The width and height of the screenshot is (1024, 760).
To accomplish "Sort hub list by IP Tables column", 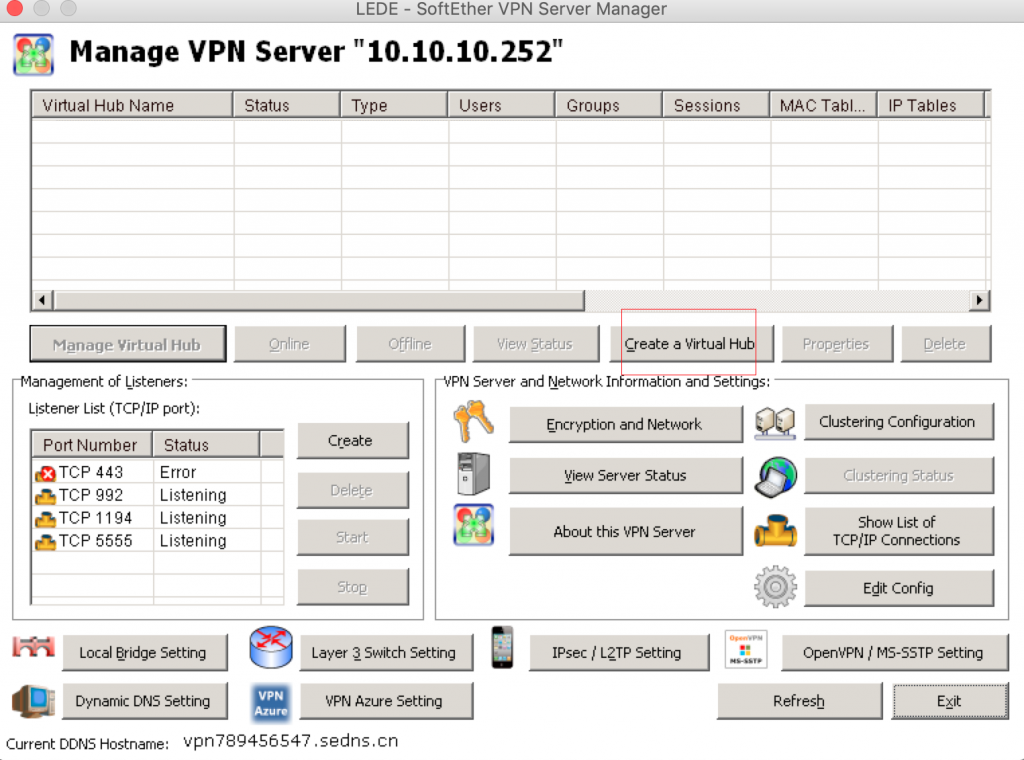I will click(931, 105).
